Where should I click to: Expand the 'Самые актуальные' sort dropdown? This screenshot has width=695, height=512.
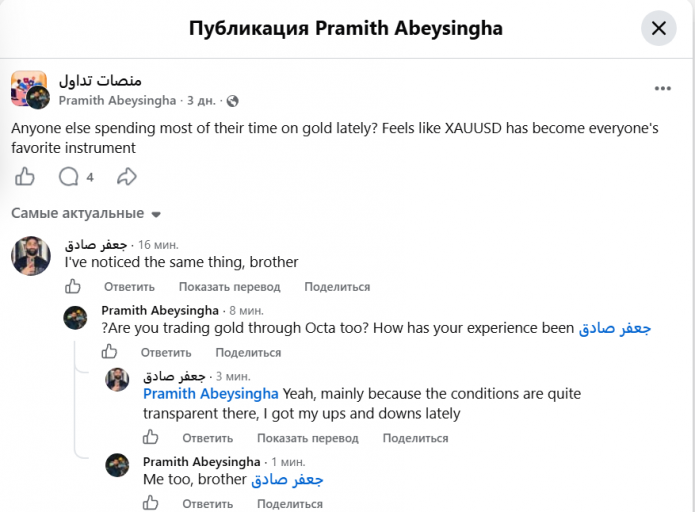coord(86,213)
